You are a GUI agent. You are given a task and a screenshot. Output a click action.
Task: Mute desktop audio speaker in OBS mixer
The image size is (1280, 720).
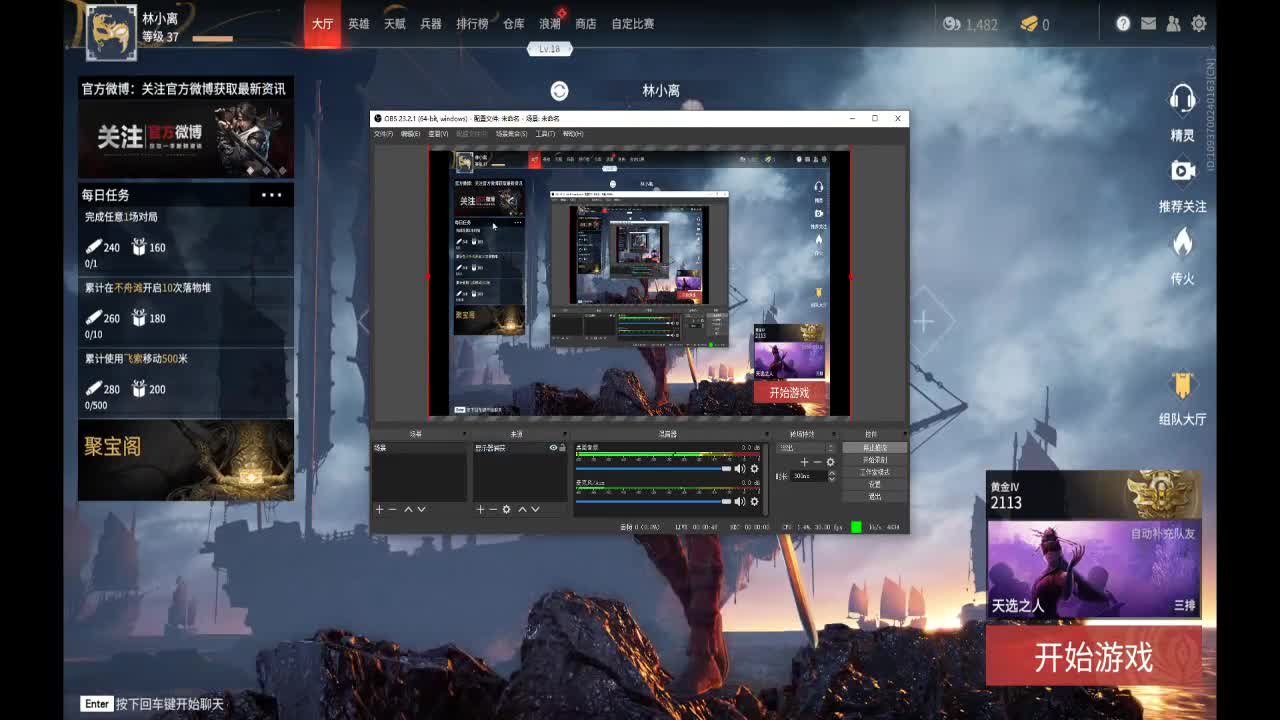[x=740, y=468]
